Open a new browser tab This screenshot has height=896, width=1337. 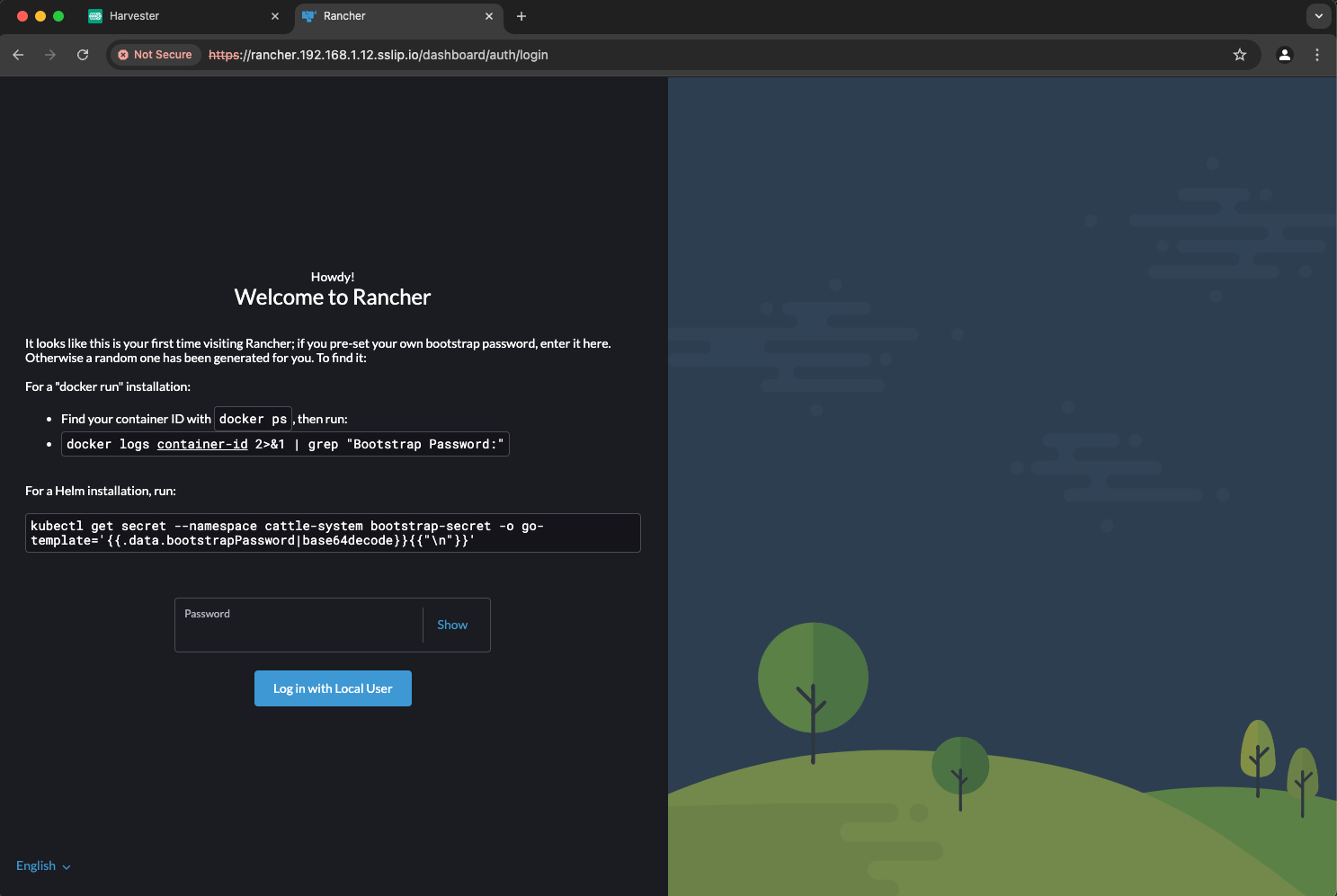point(521,16)
